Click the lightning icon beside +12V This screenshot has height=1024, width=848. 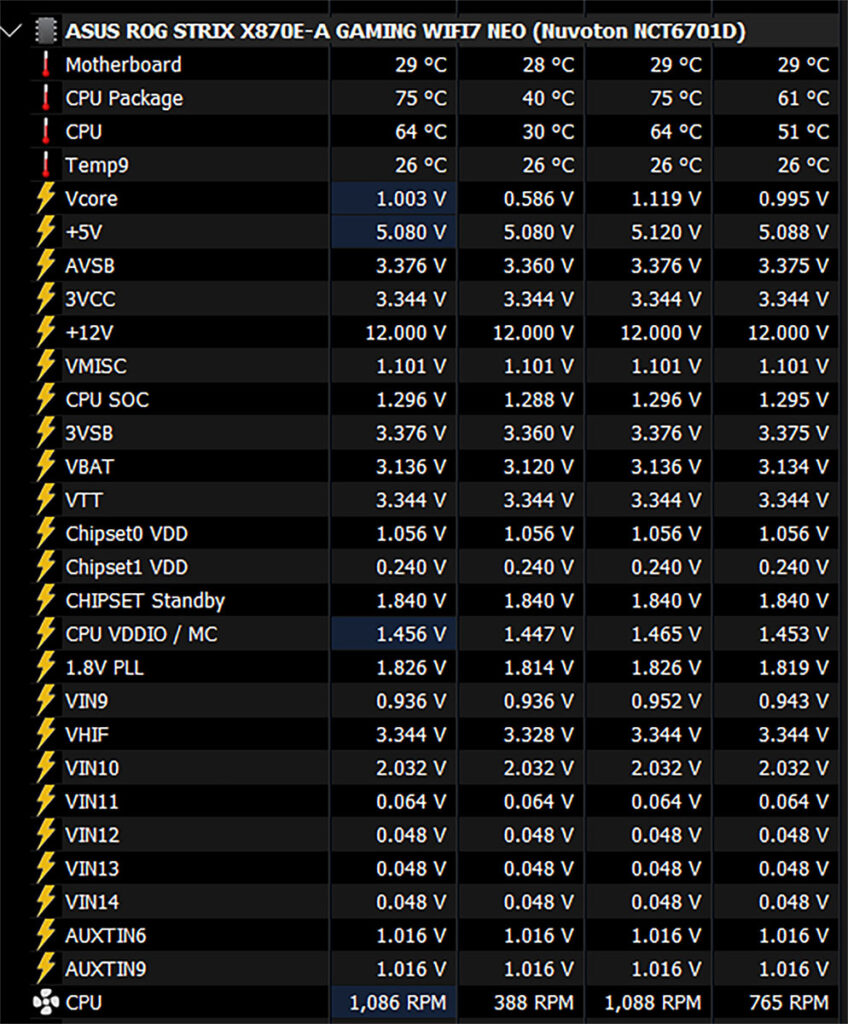pyautogui.click(x=45, y=332)
